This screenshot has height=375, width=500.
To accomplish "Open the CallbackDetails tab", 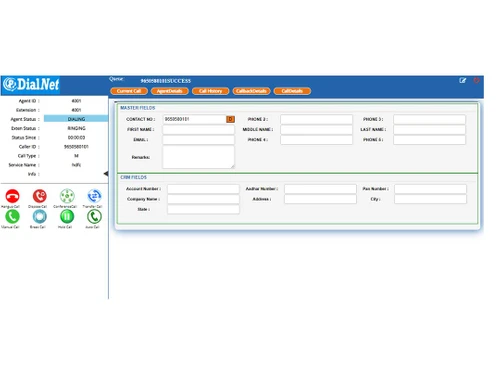I will (x=251, y=91).
